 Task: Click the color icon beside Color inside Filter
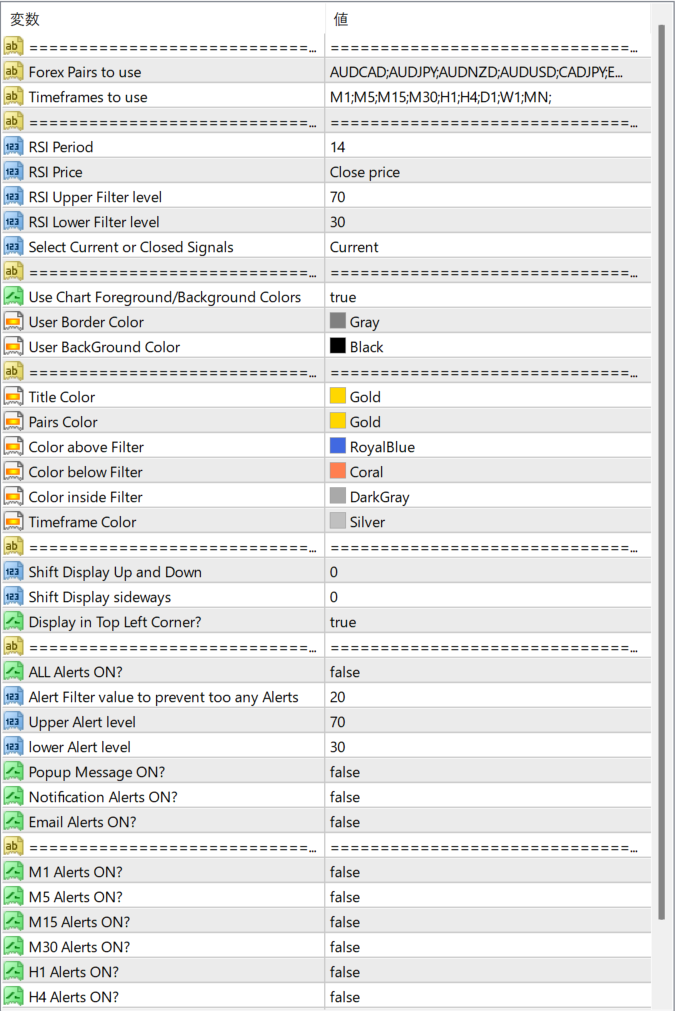point(13,496)
